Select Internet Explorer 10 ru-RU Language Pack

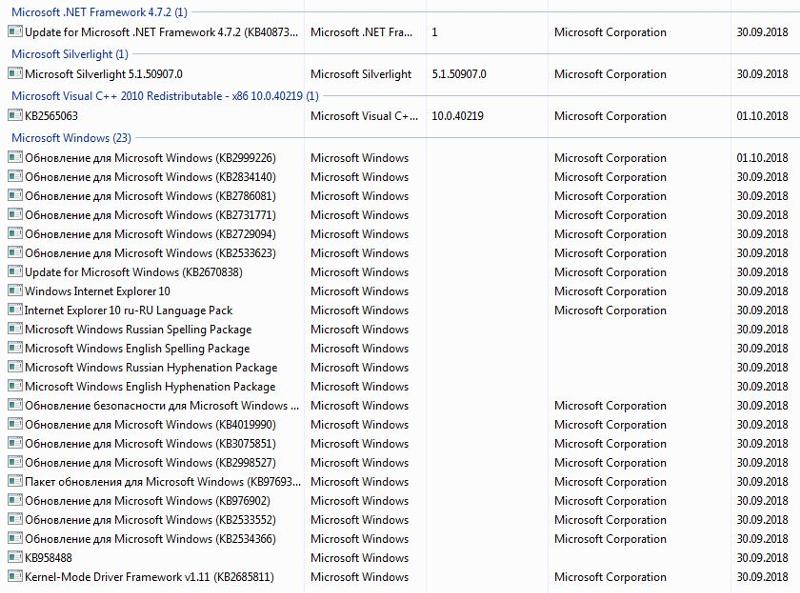click(x=129, y=310)
